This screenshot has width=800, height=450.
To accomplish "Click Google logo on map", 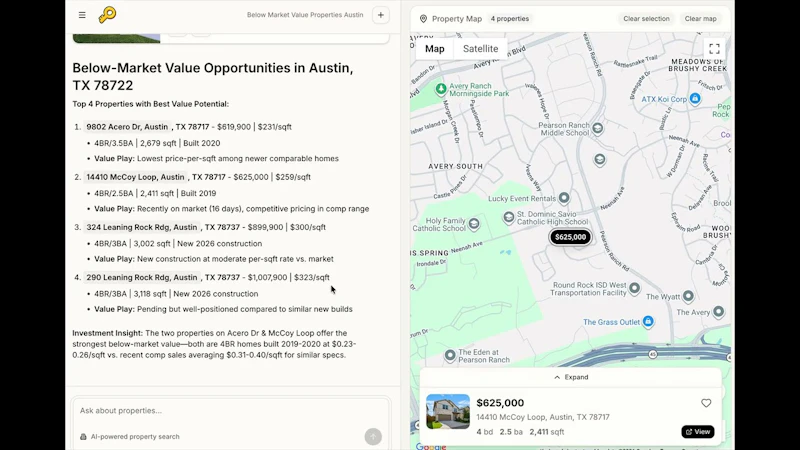I will pyautogui.click(x=431, y=446).
